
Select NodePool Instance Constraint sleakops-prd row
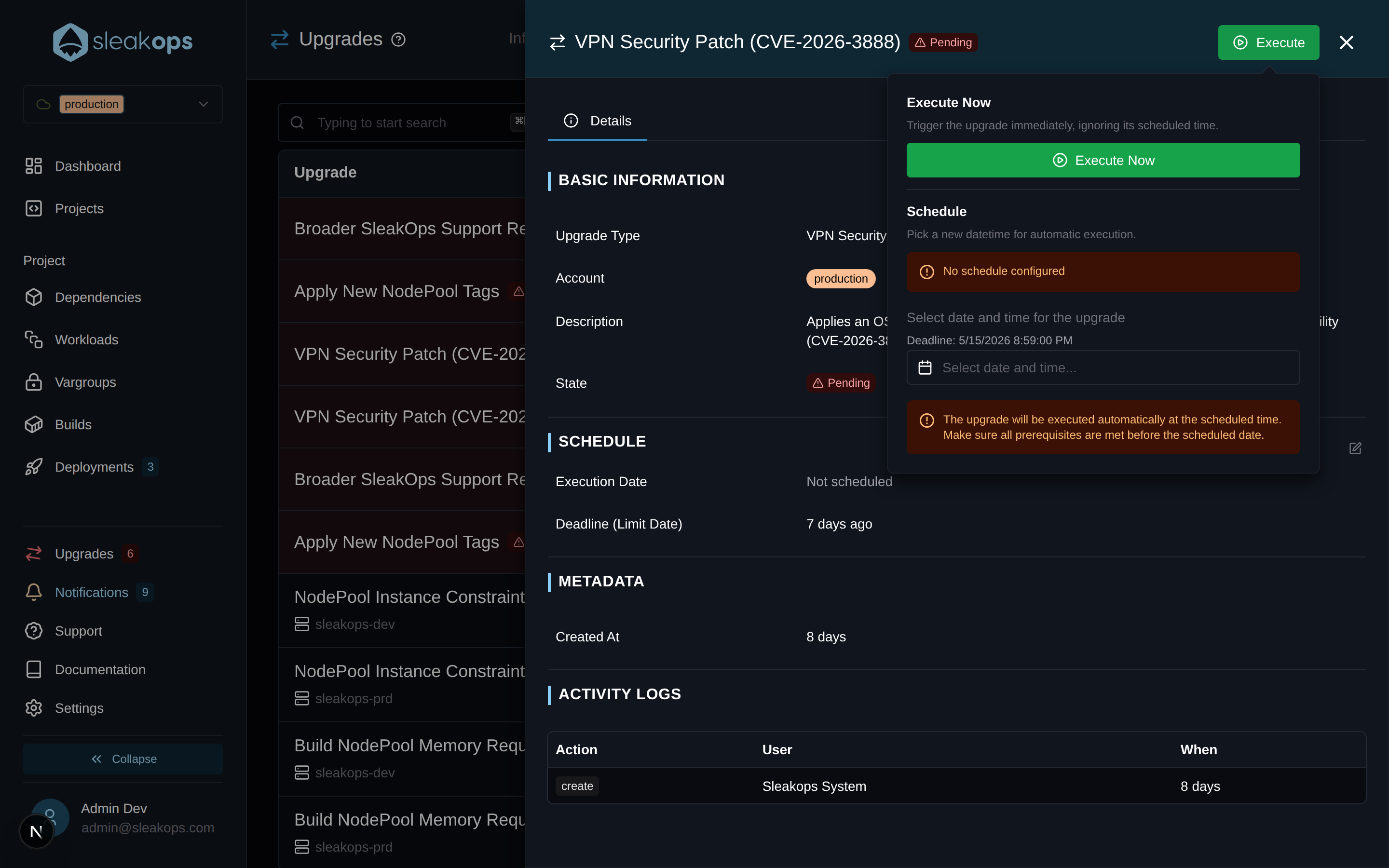[402, 684]
